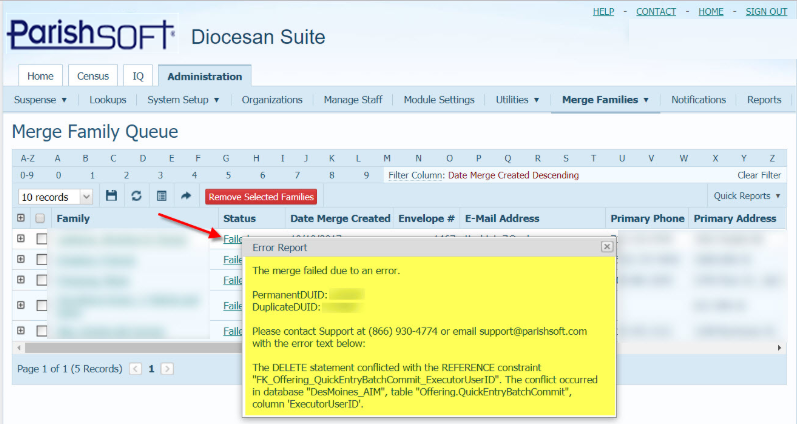797x424 pixels.
Task: Sort by the Family column header
Action: click(x=73, y=218)
